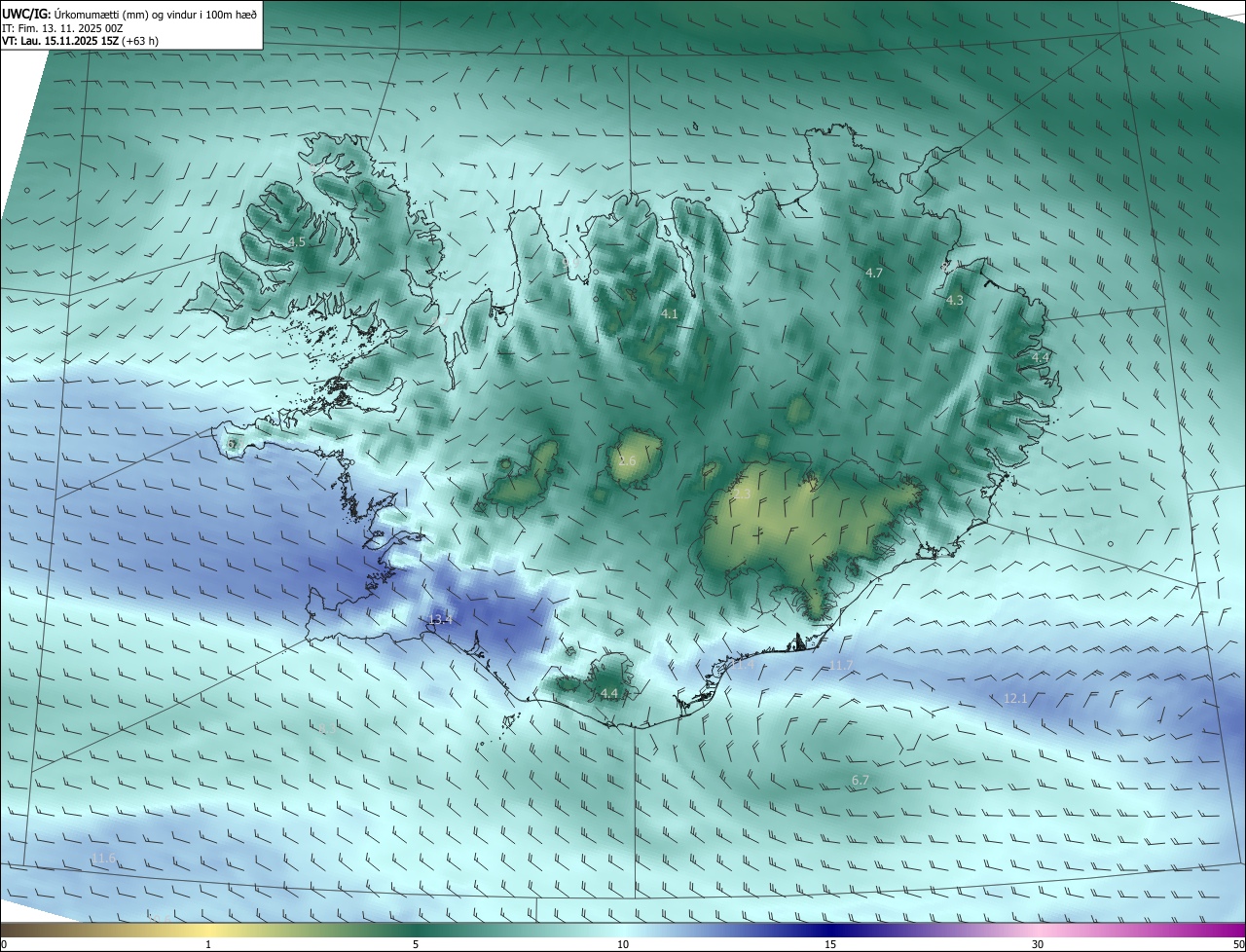Click the 4.7 value label in northeast Iceland
This screenshot has width=1246, height=952.
tap(873, 273)
